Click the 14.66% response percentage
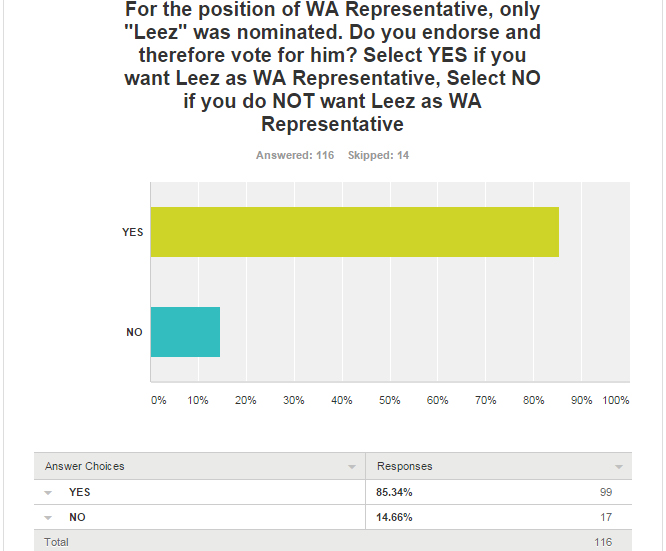This screenshot has height=551, width=666. (x=394, y=517)
